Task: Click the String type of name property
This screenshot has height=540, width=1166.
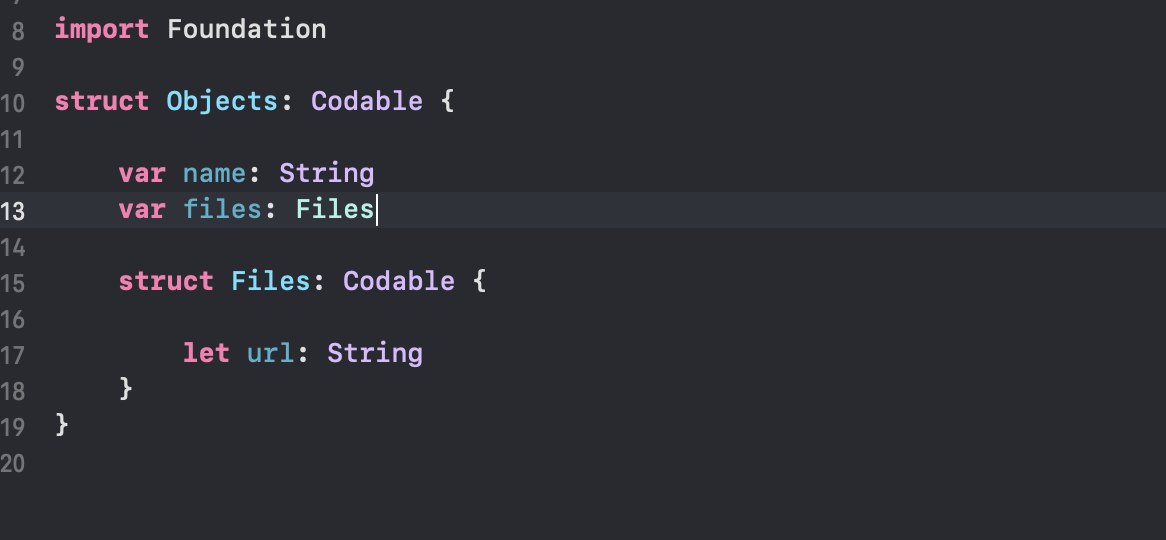Action: 326,173
